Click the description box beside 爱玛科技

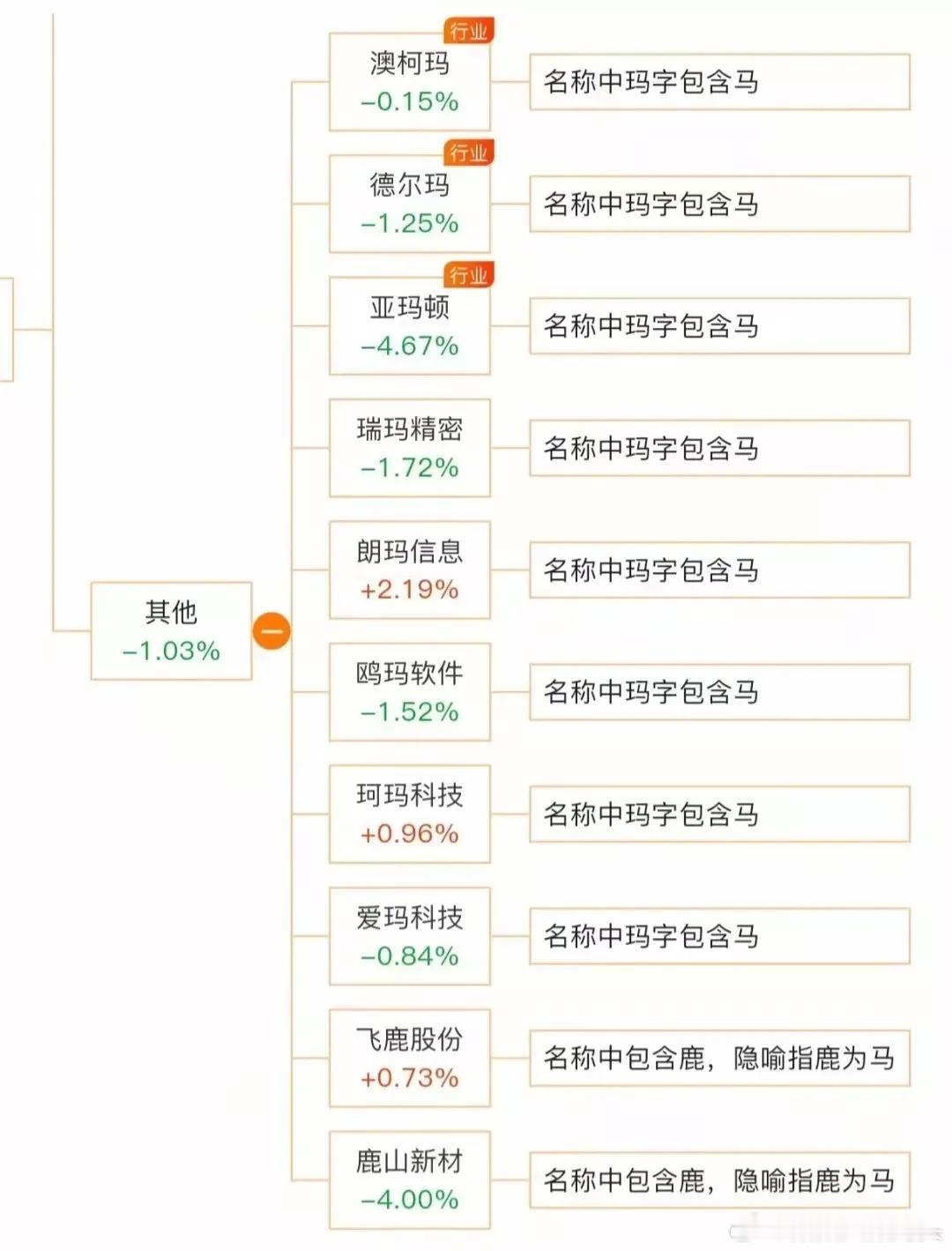point(719,936)
